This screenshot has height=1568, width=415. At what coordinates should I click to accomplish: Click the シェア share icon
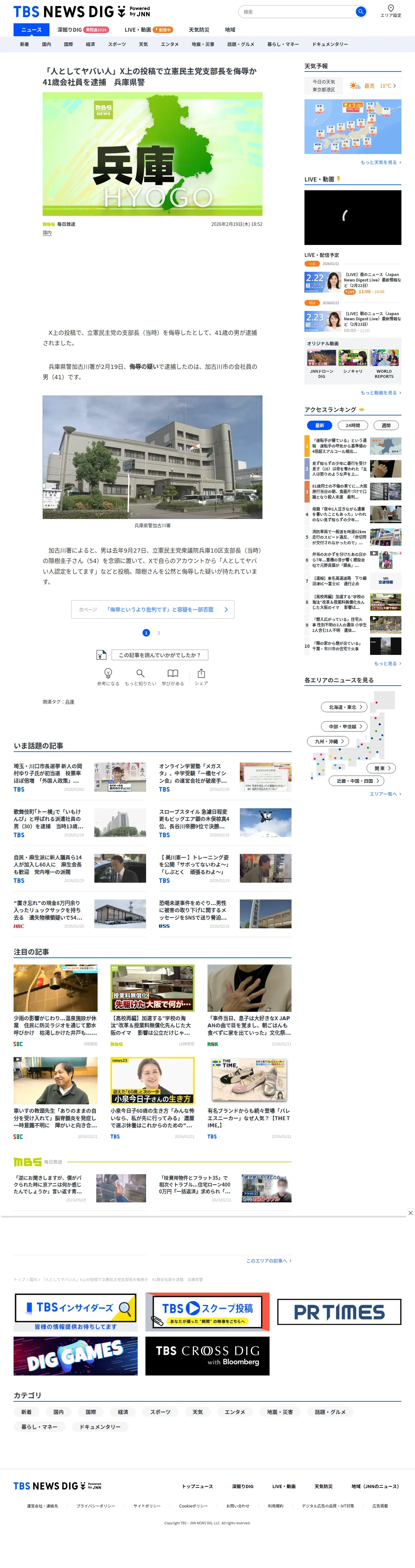point(201,673)
